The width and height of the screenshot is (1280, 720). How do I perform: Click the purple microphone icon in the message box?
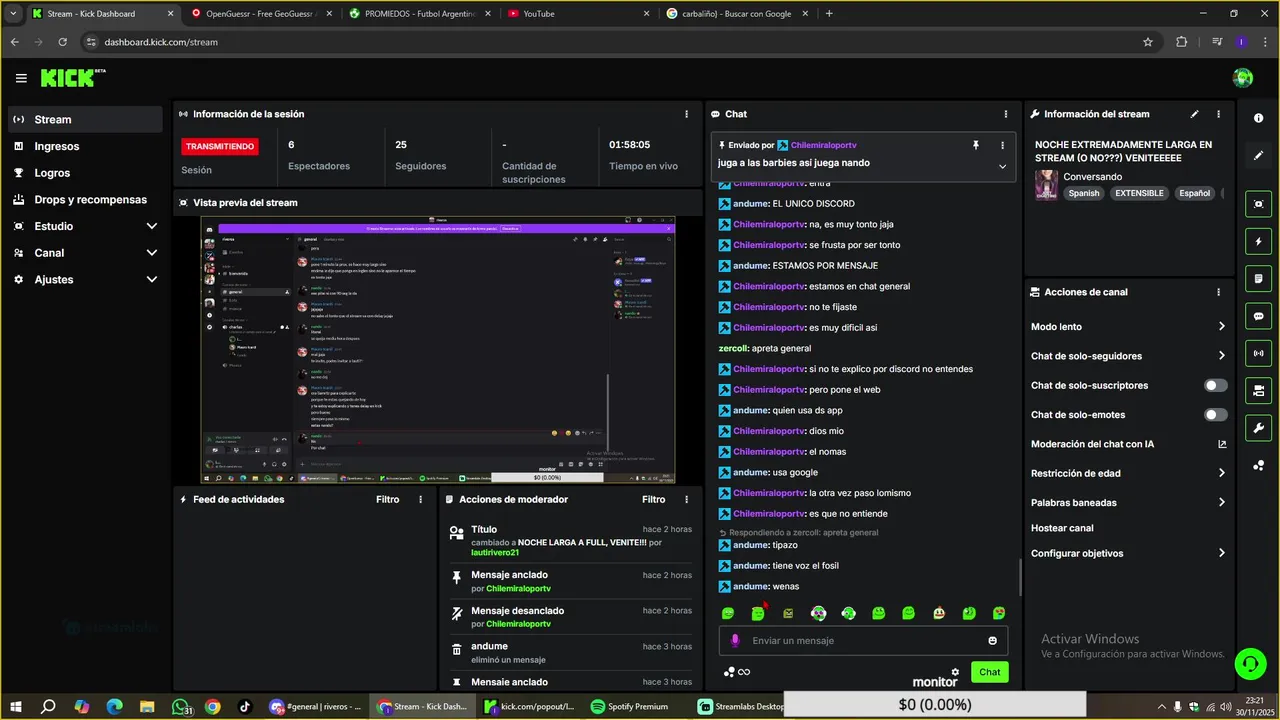pos(735,640)
